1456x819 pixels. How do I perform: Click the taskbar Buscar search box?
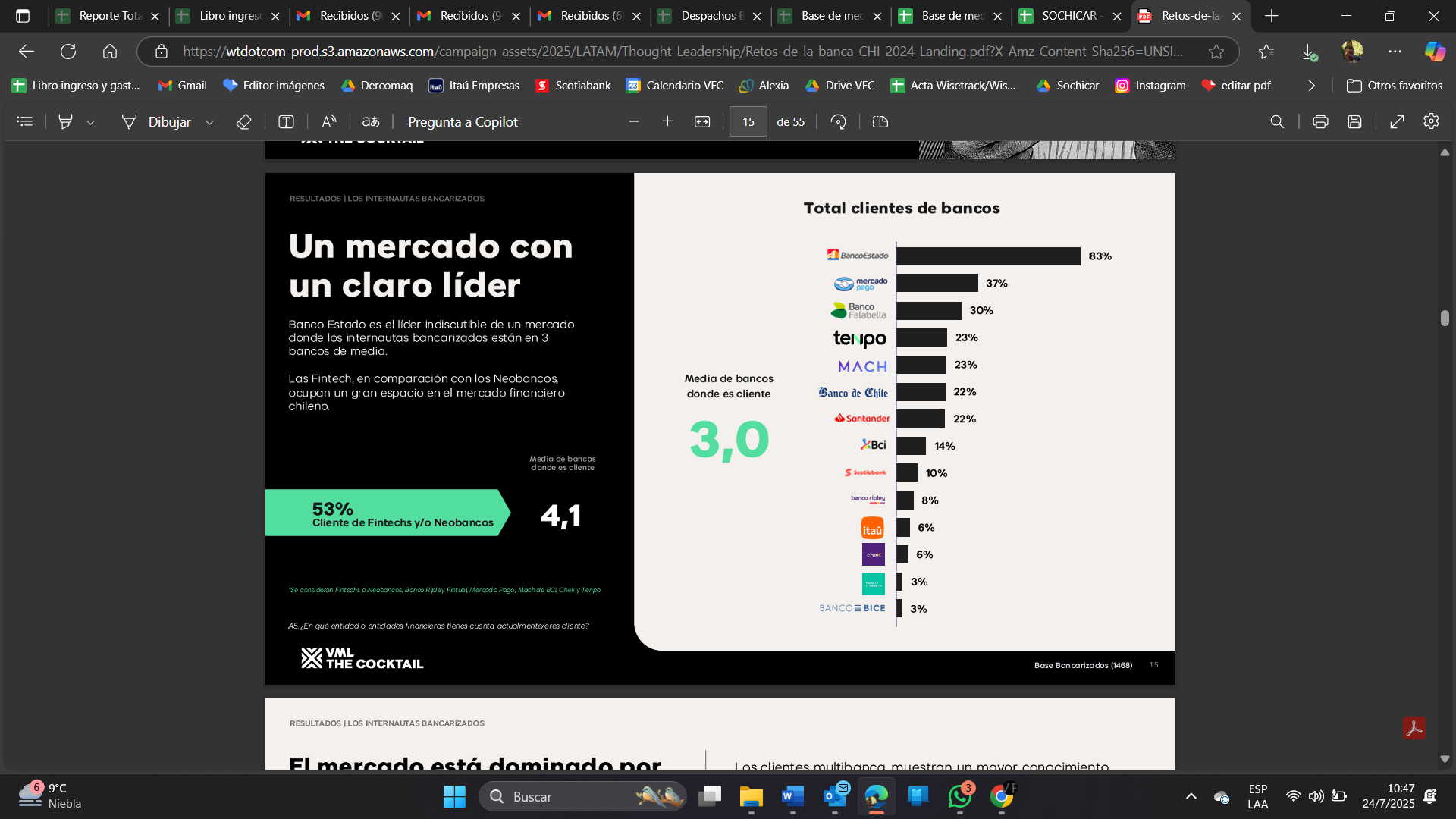click(582, 796)
